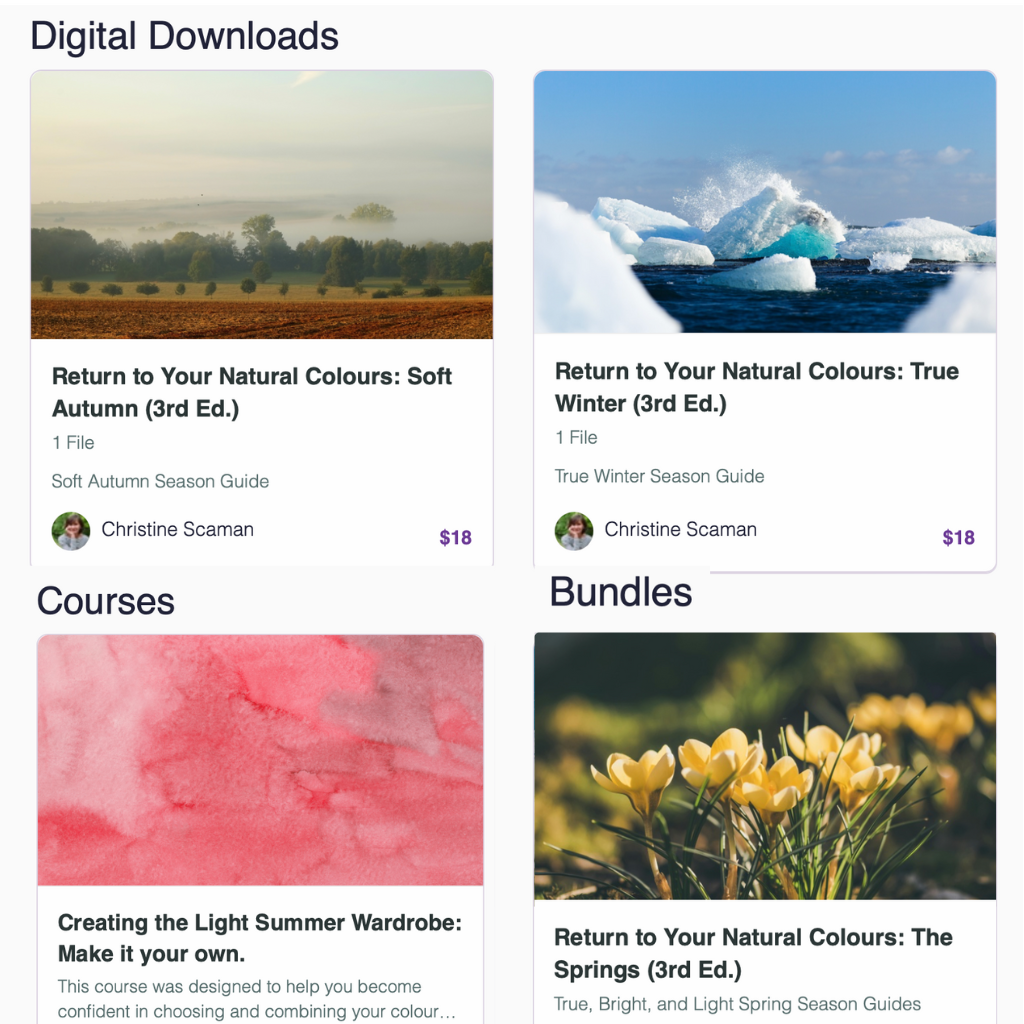Open Creating the Light Summer Wardrobe course title
1024x1024 pixels.
[x=260, y=938]
